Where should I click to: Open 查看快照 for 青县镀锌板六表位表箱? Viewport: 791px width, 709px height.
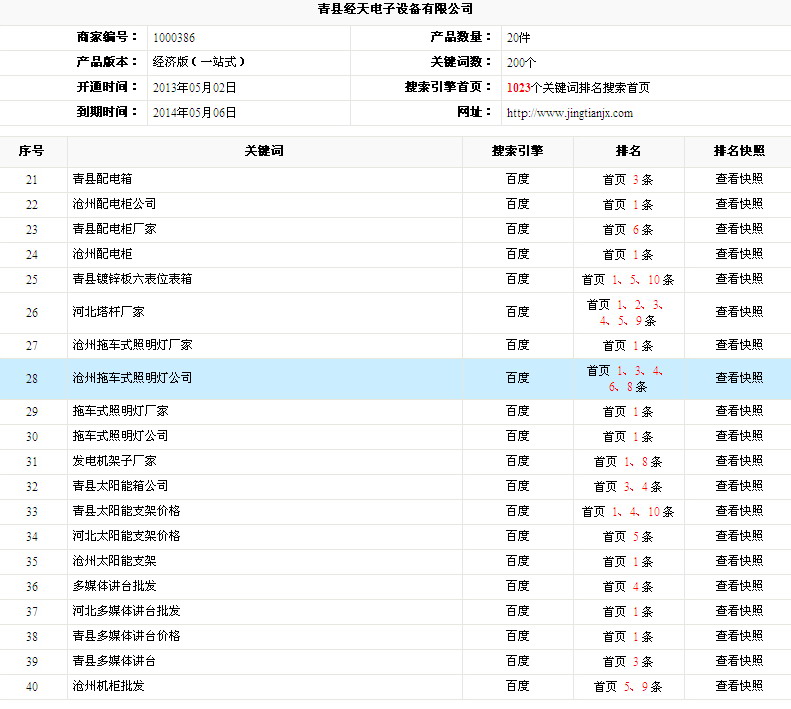pos(739,279)
